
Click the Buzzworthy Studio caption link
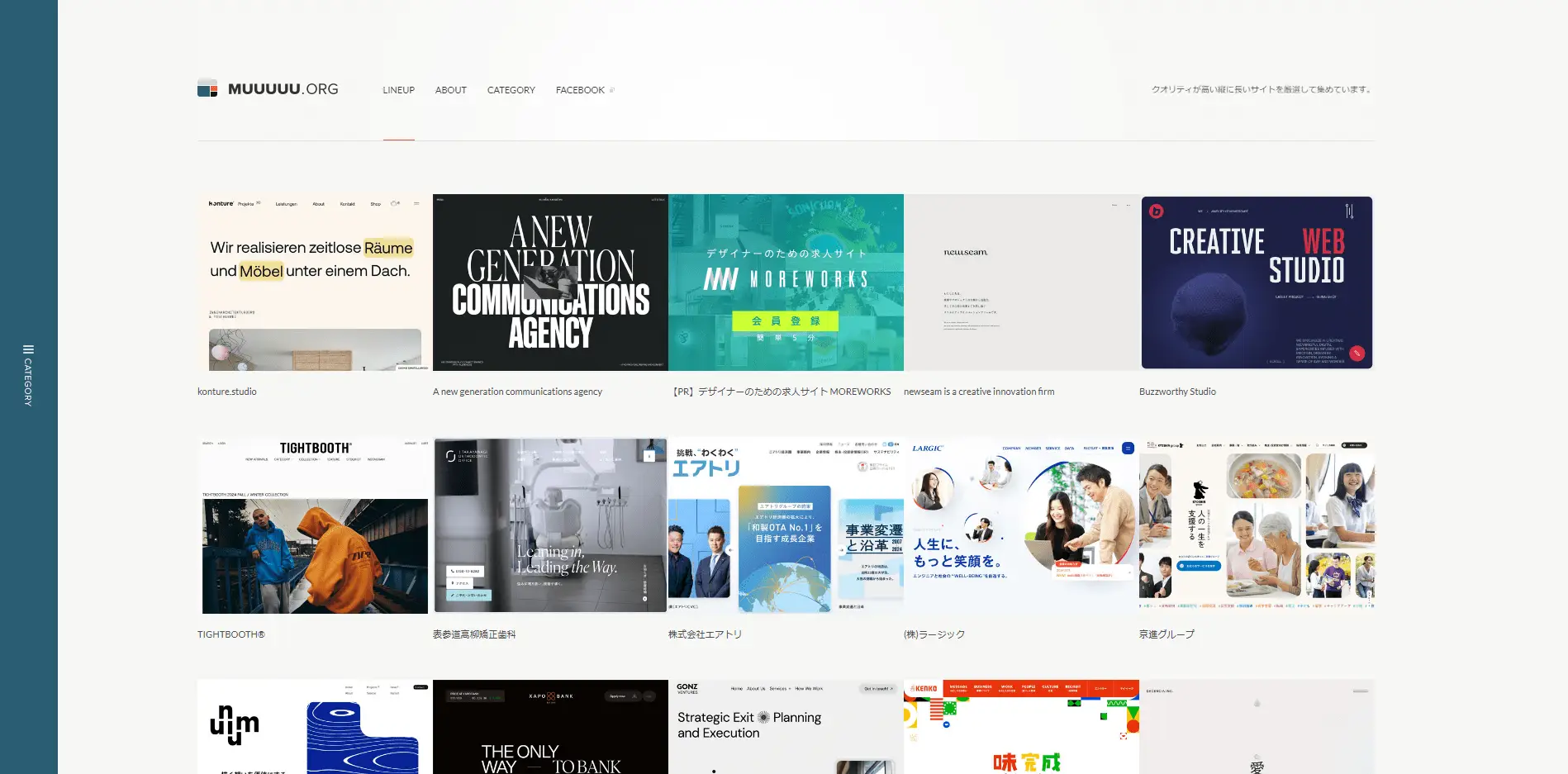[x=1177, y=392]
